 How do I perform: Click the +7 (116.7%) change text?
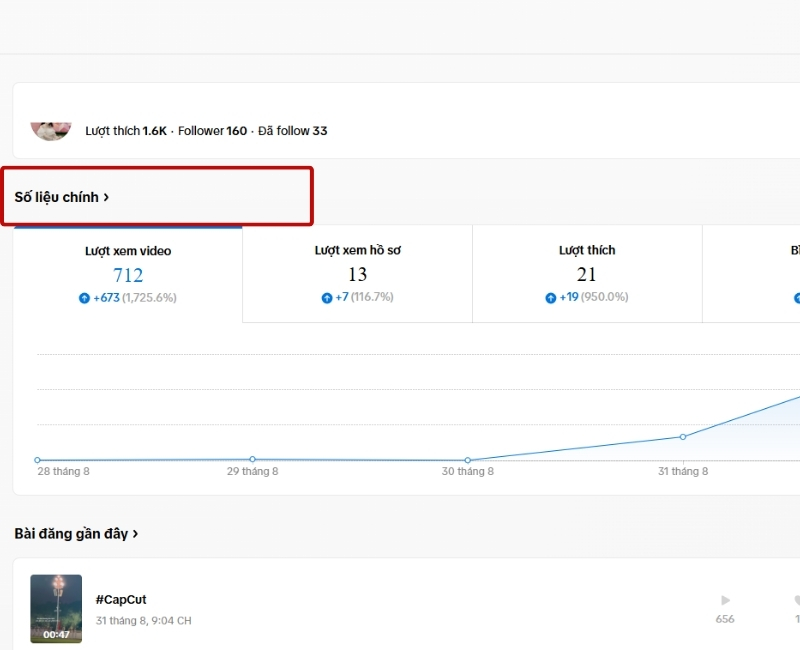point(364,297)
